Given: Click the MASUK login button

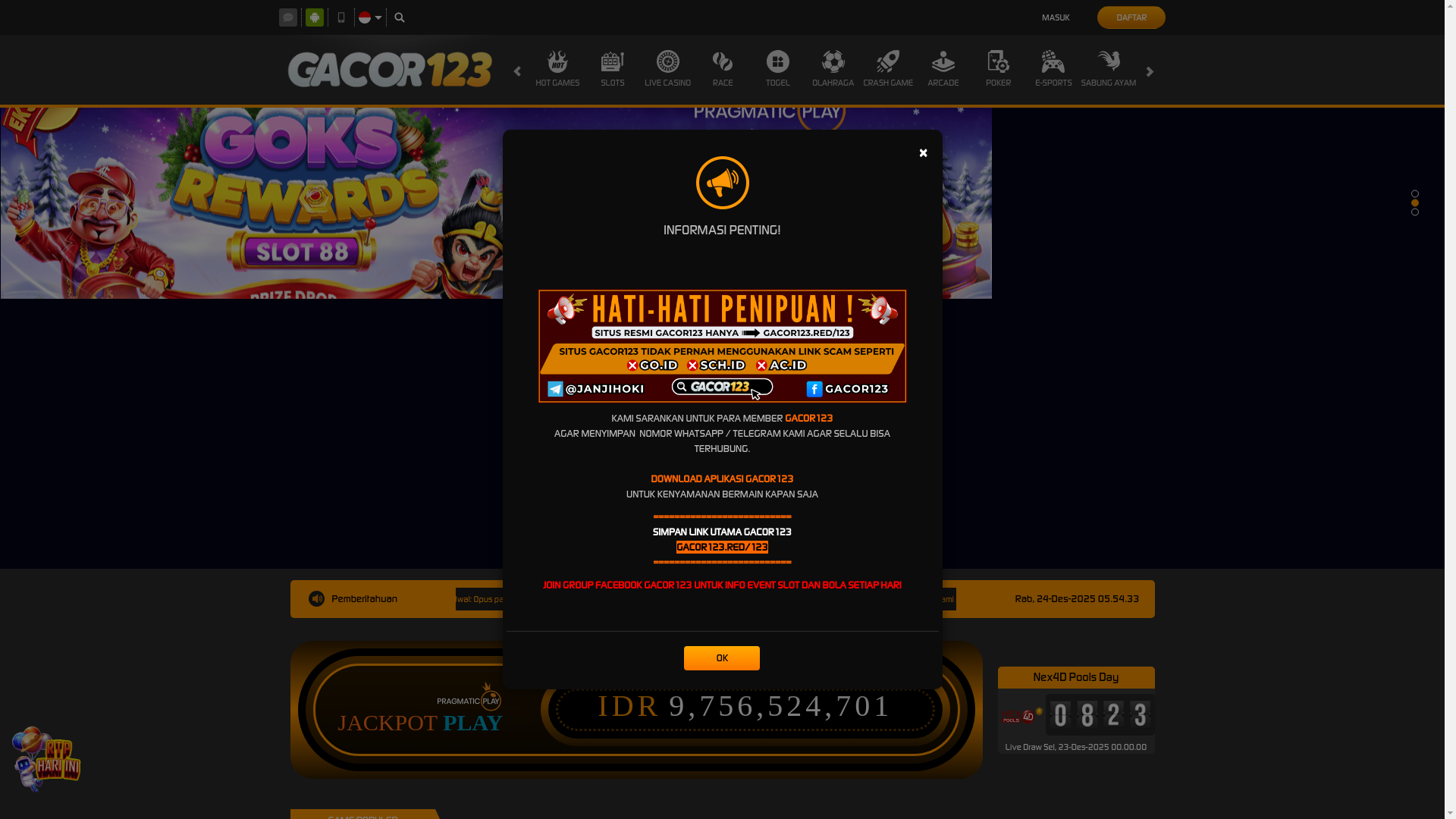Looking at the screenshot, I should pyautogui.click(x=1056, y=17).
